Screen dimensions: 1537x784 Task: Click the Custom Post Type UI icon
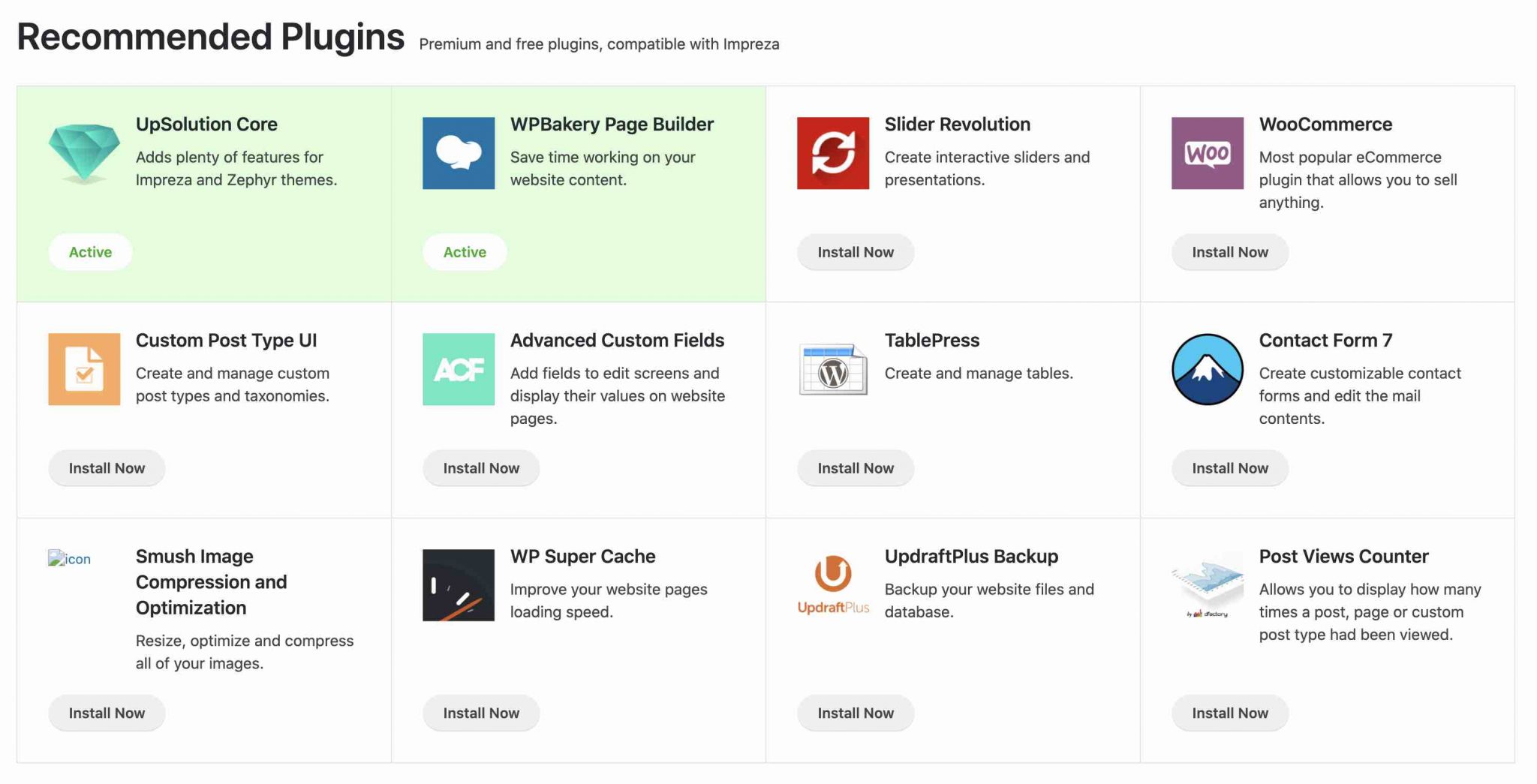84,369
